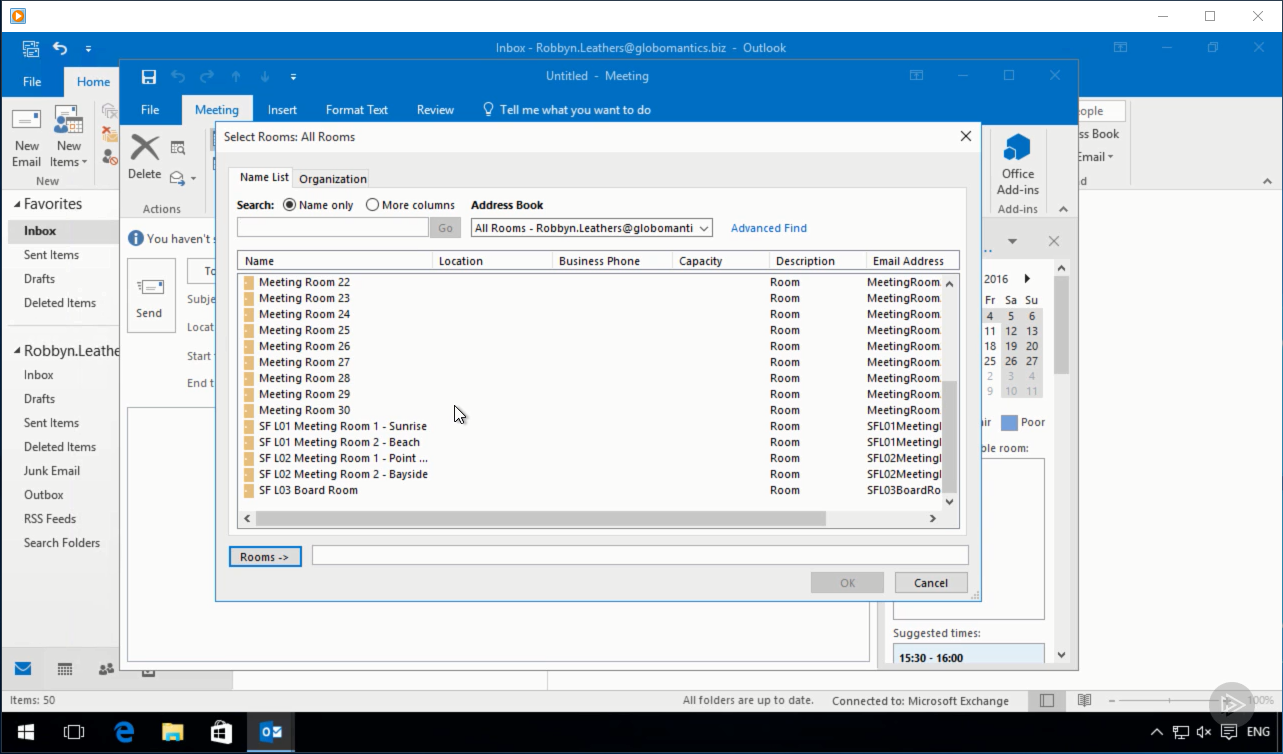The width and height of the screenshot is (1283, 754).
Task: Launch Microsoft Edge from taskbar
Action: click(x=124, y=732)
